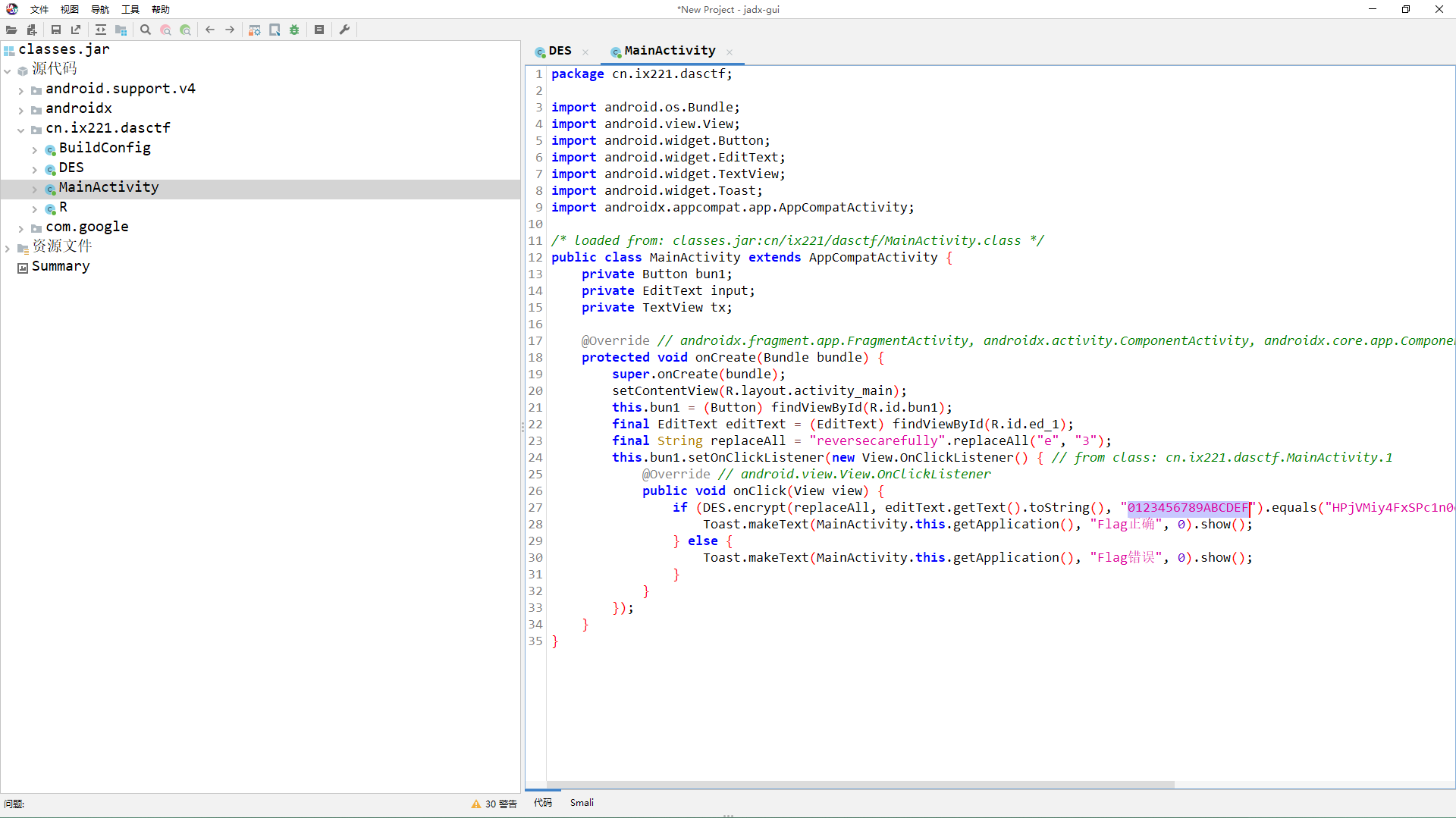Select android.support.v4 package label

[x=121, y=89]
